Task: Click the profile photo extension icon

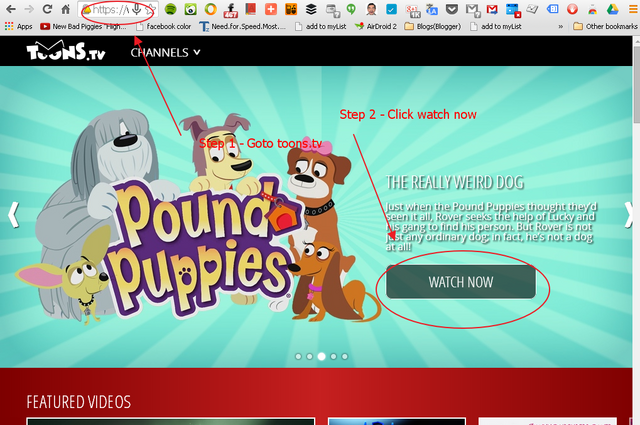Action: (371, 9)
